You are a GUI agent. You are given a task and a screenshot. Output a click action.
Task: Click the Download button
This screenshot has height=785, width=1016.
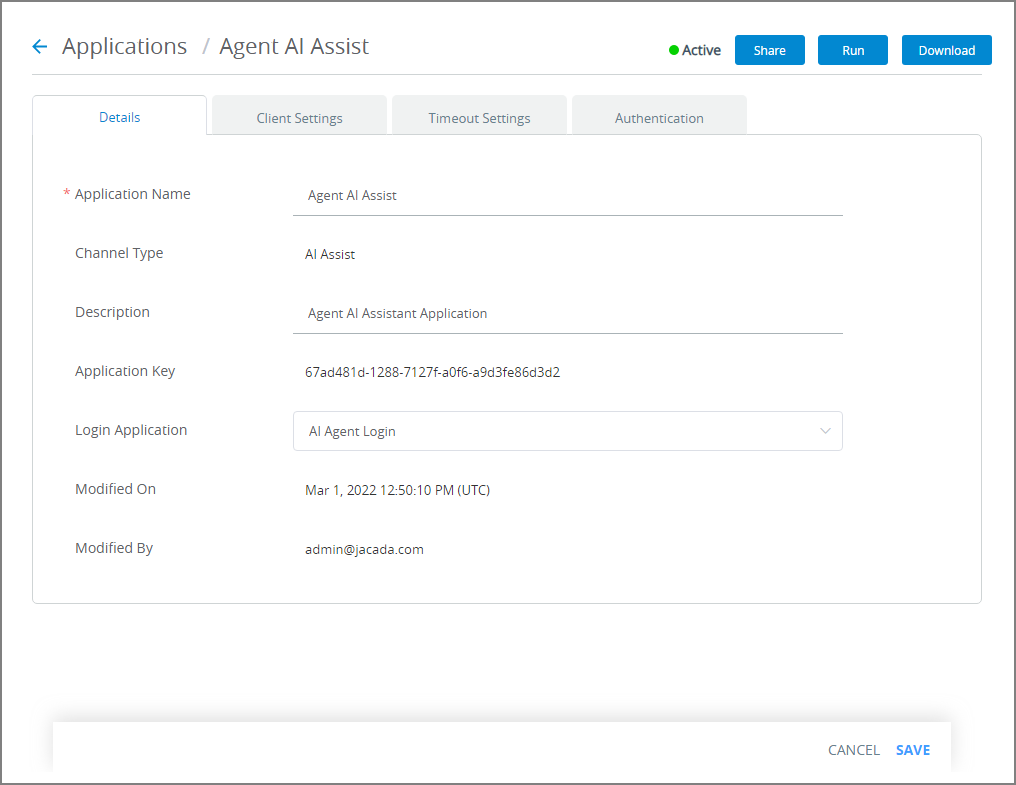click(x=946, y=49)
